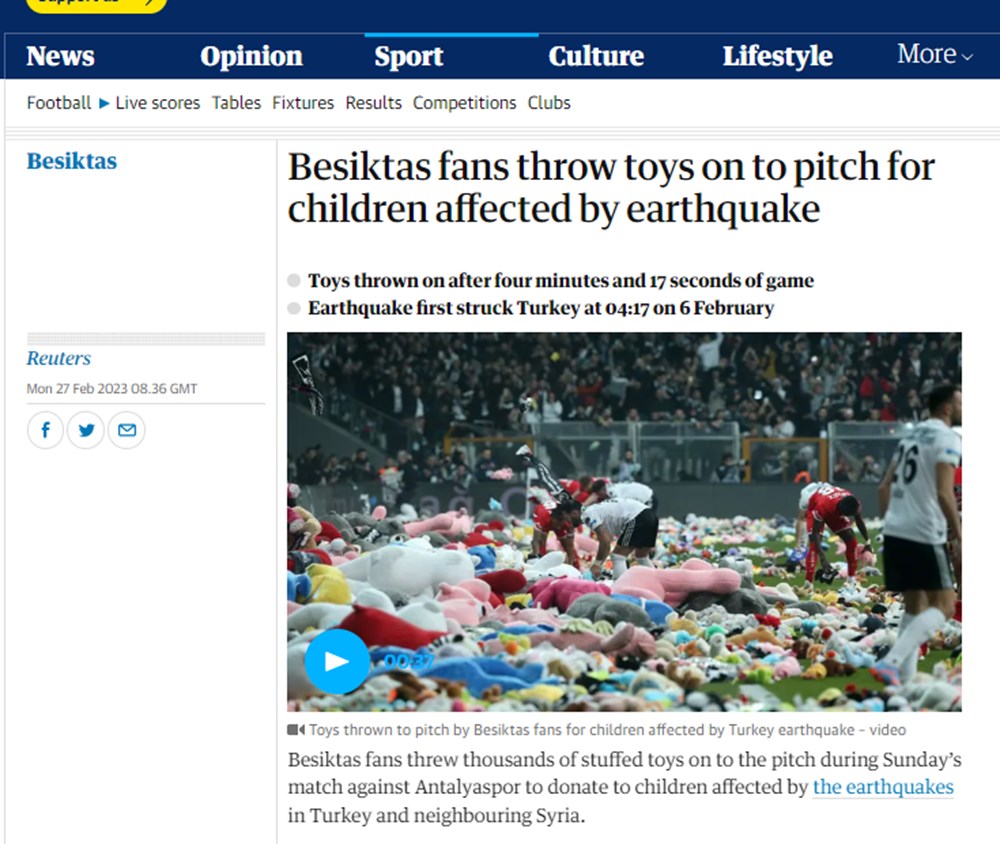Image resolution: width=1000 pixels, height=844 pixels.
Task: Go to the Sport section
Action: tap(408, 56)
